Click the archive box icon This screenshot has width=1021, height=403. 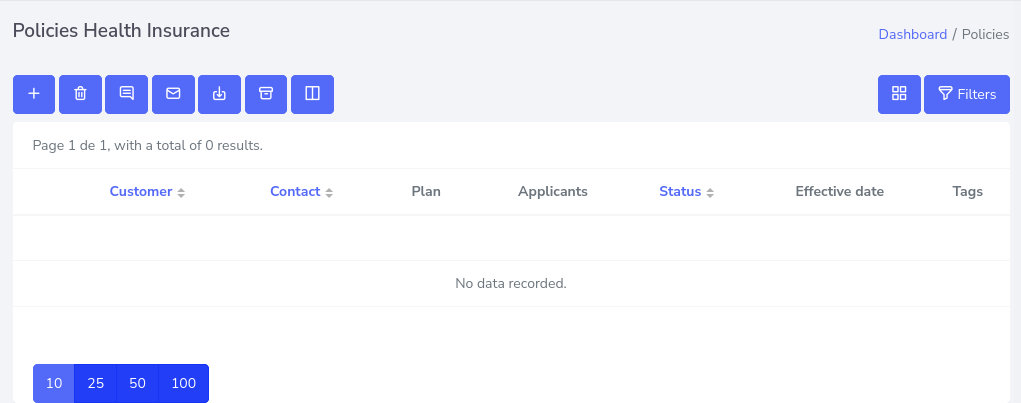pos(266,94)
